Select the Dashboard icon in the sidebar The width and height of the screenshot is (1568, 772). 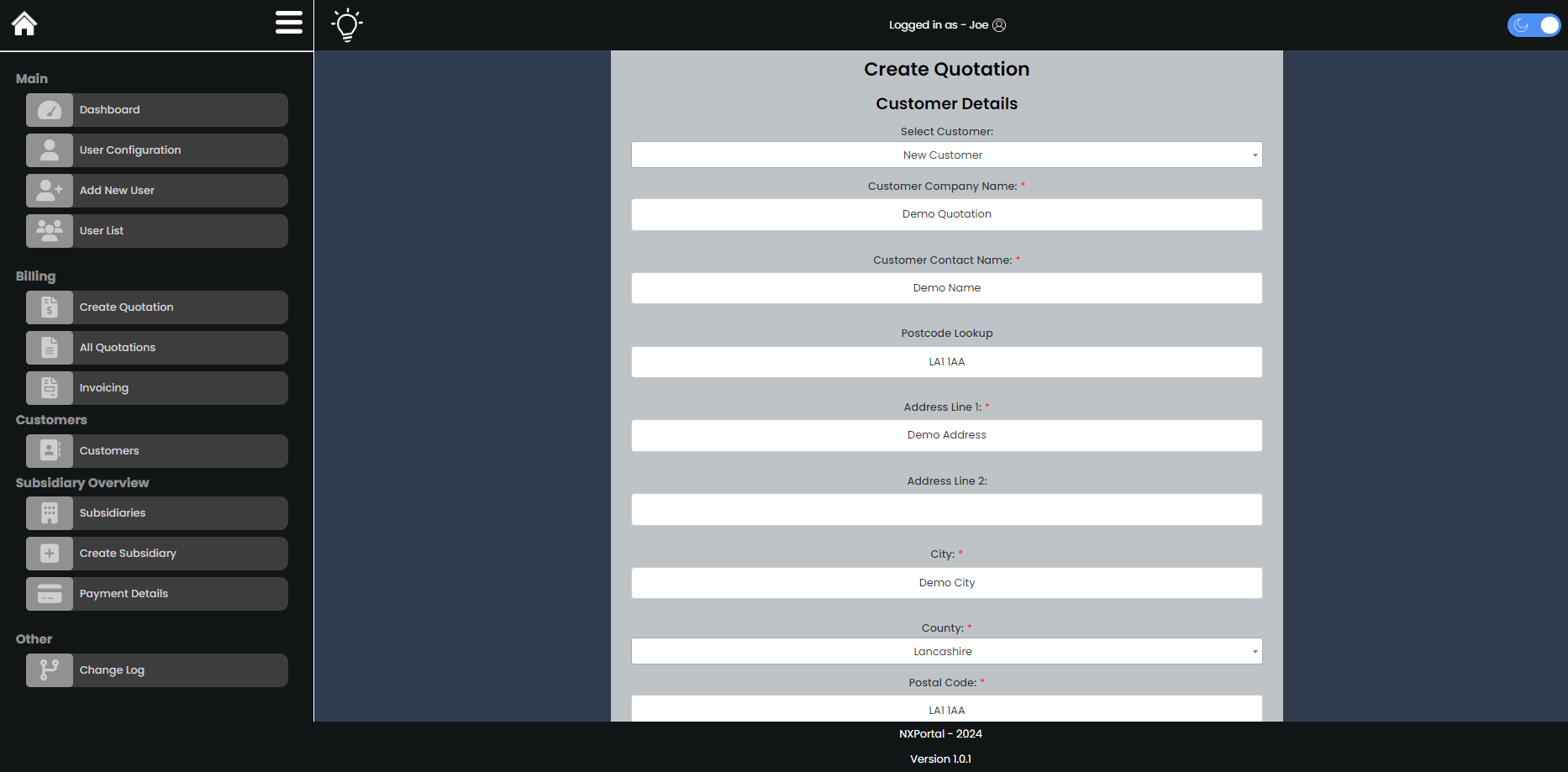click(49, 109)
